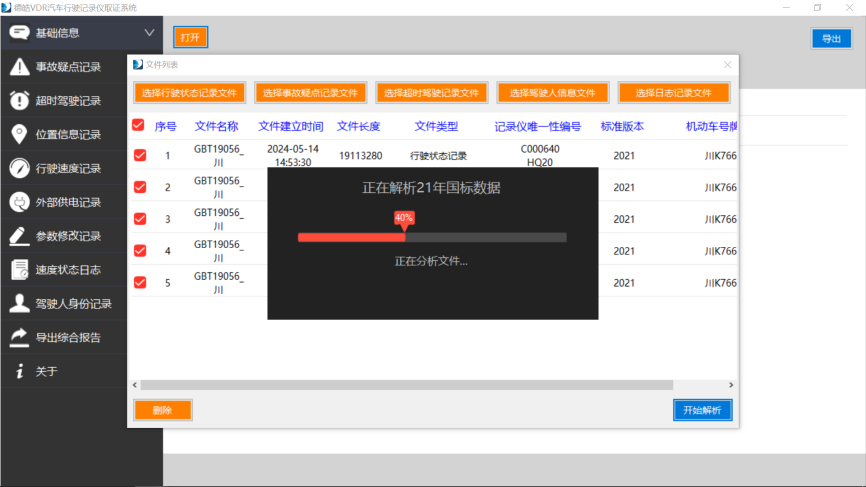Screen dimensions: 866x487
Task: Sort by 记录仪唯一性编号 column header
Action: point(537,126)
